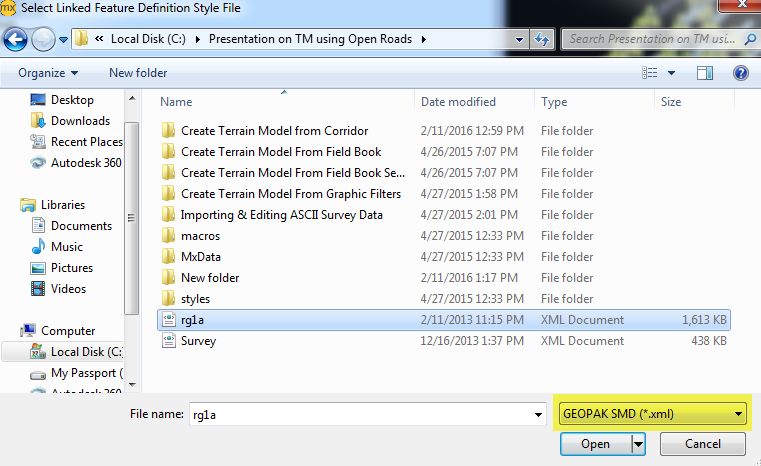
Task: Click the Change your view icon
Action: [x=649, y=73]
